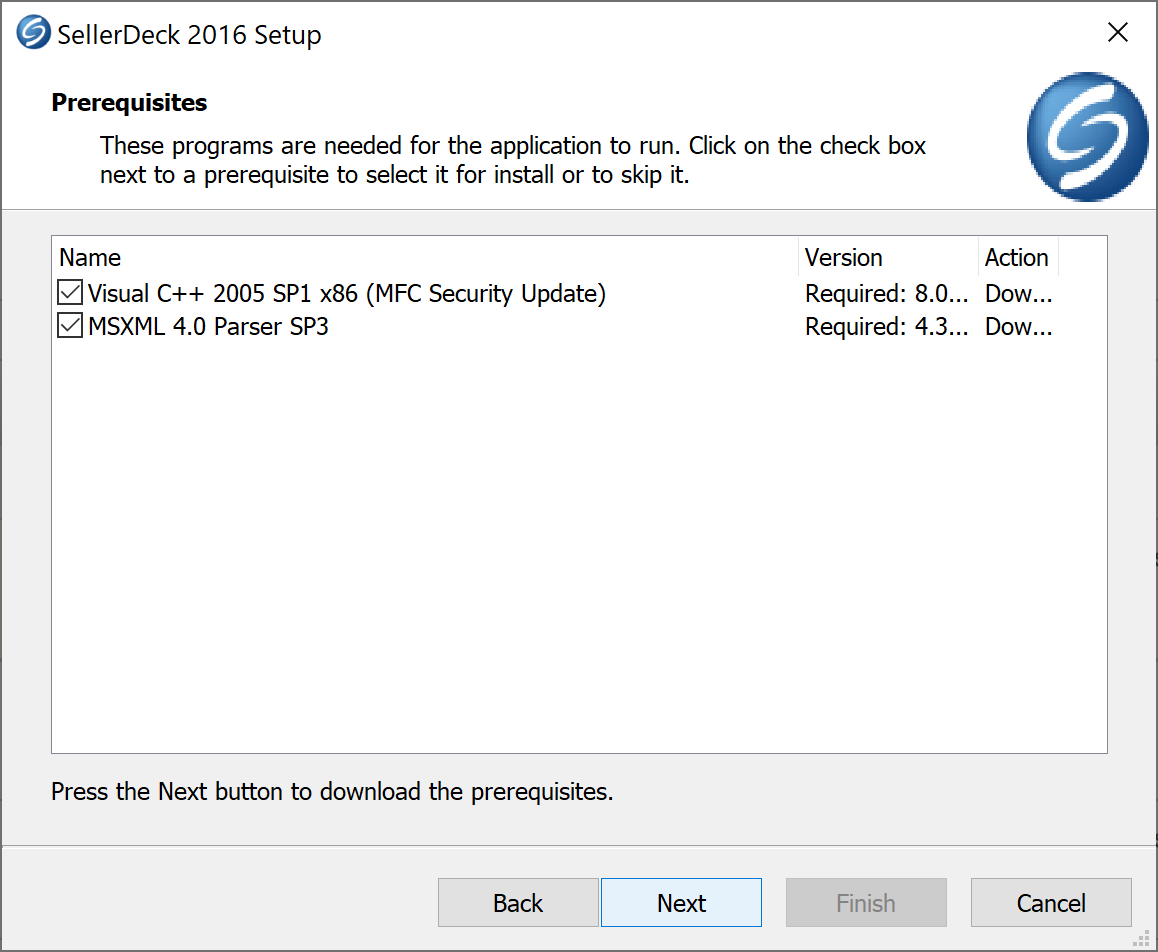Screen dimensions: 1158x952
Task: Uncheck the Visual C++ 2005 SP1 x86 checkbox
Action: [x=70, y=293]
